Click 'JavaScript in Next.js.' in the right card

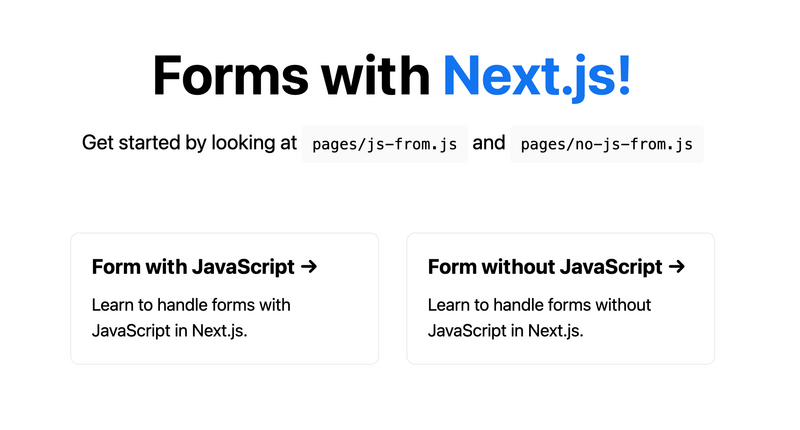pos(505,330)
